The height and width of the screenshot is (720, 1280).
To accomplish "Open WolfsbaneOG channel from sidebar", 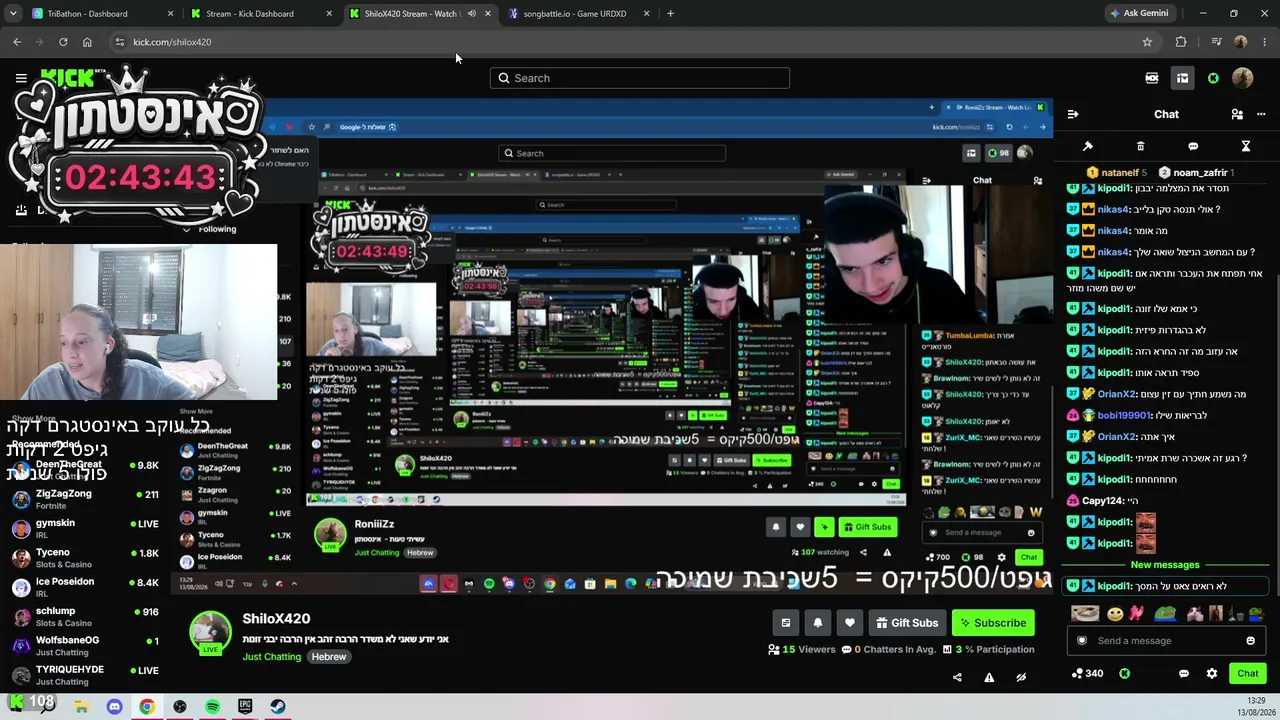I will 84,646.
